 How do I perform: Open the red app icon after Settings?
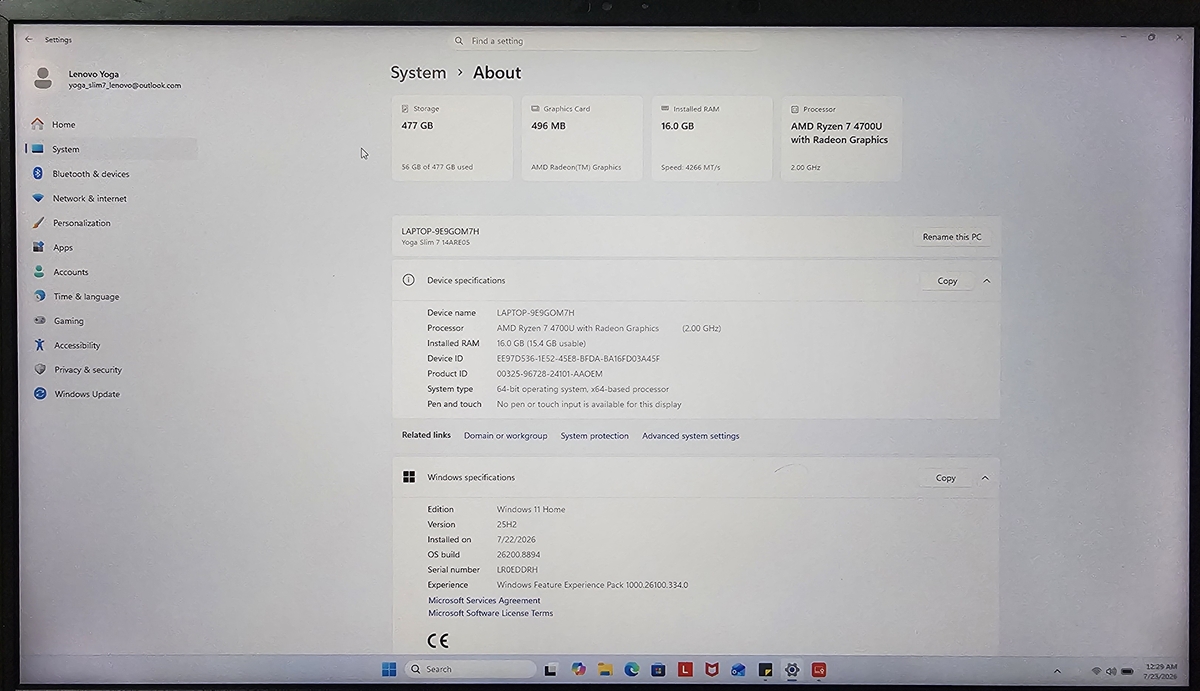pos(819,669)
